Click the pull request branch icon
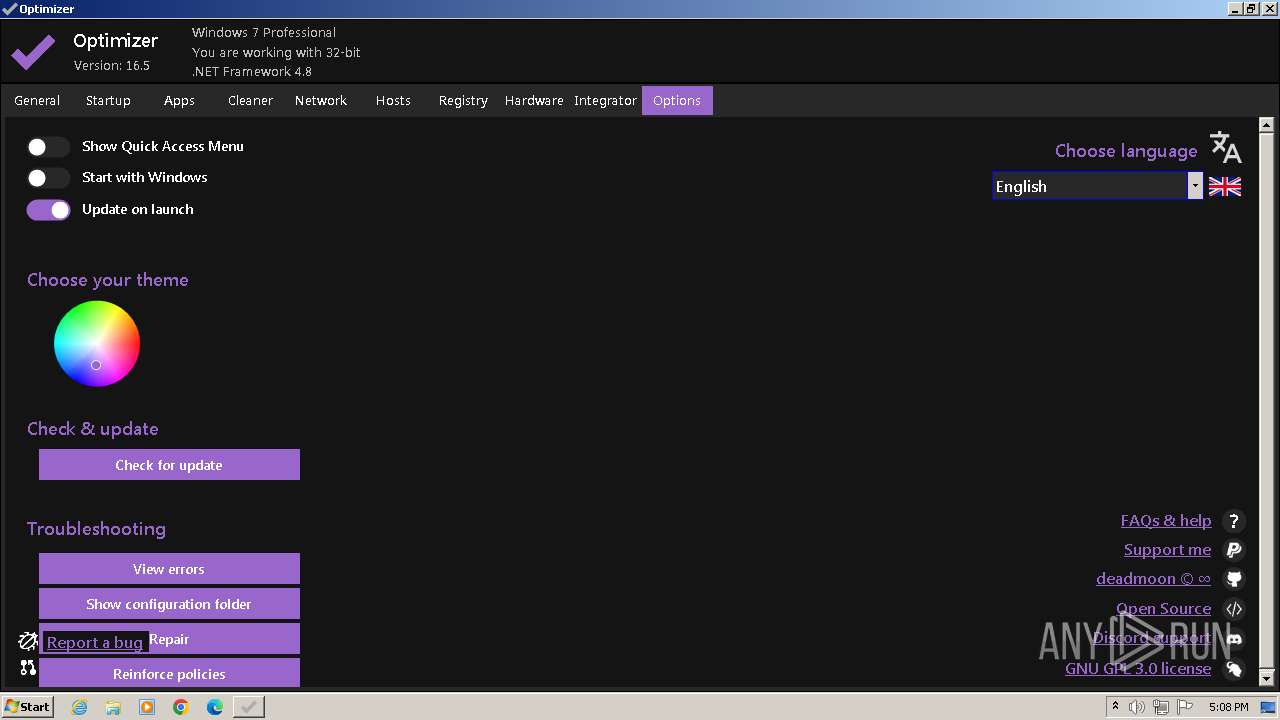Image resolution: width=1280 pixels, height=720 pixels. click(x=28, y=667)
